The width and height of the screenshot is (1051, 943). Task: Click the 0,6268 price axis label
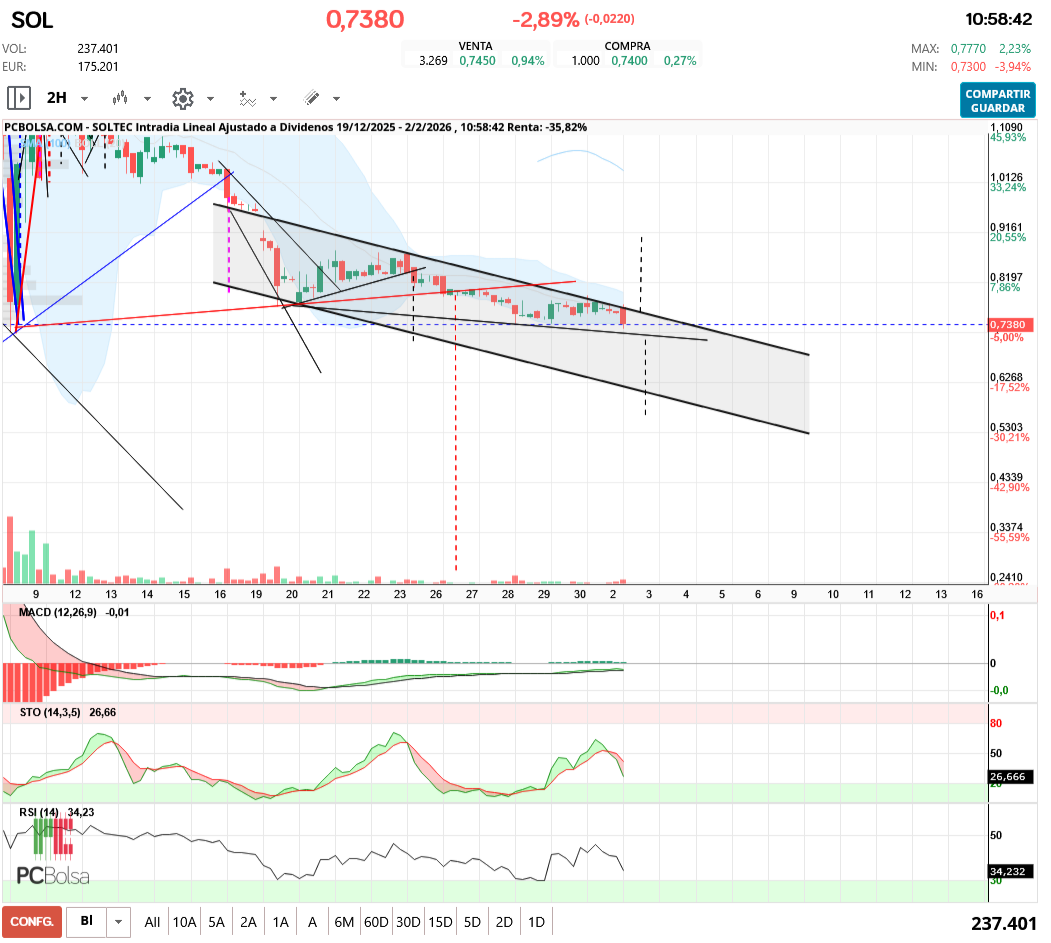coord(1006,377)
